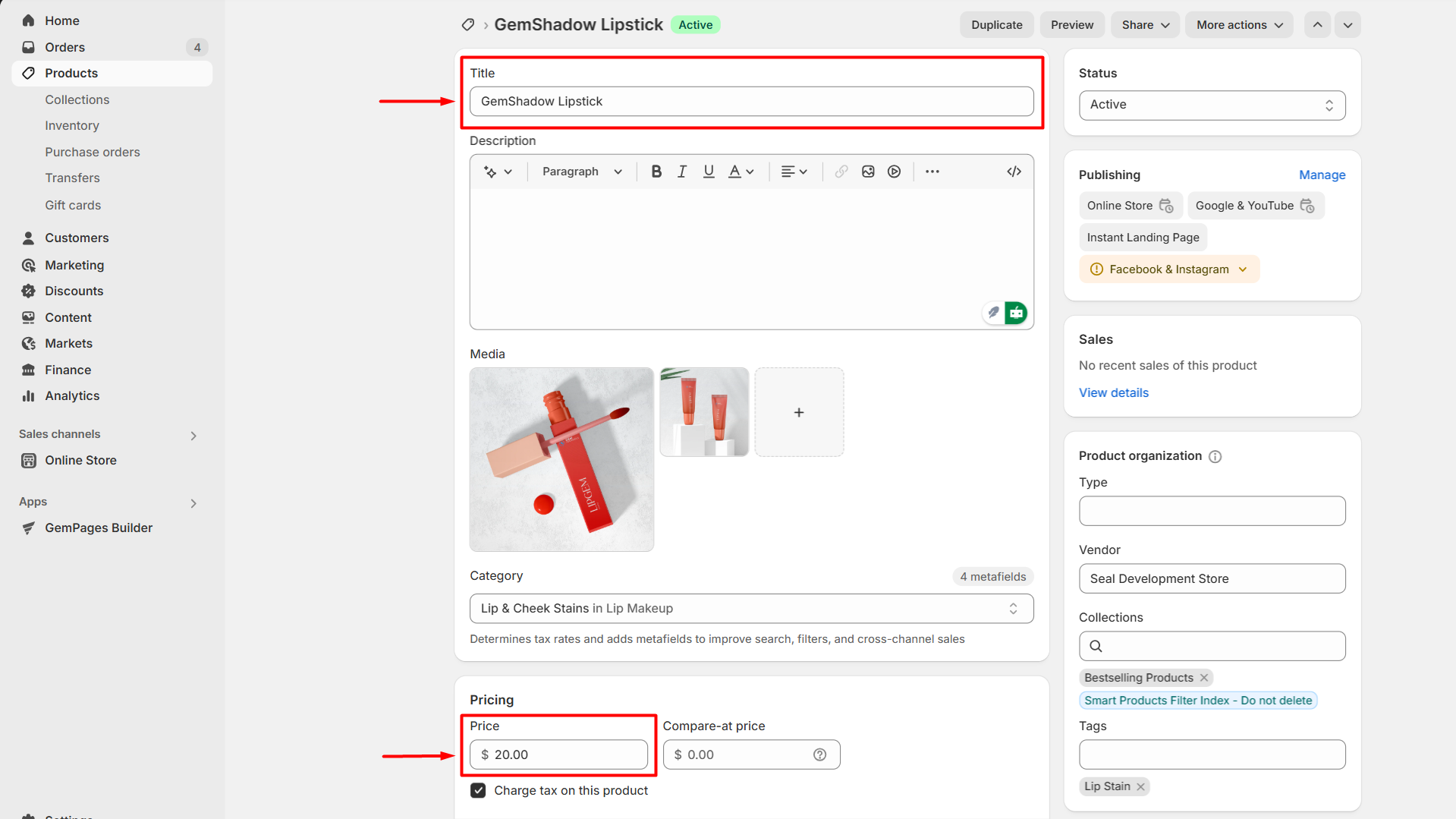This screenshot has width=1456, height=819.
Task: Click the insert video icon
Action: point(895,172)
